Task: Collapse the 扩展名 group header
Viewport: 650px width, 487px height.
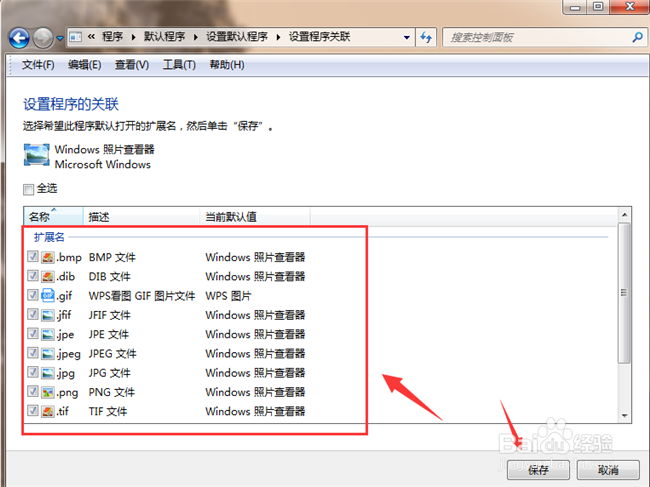Action: tap(49, 237)
